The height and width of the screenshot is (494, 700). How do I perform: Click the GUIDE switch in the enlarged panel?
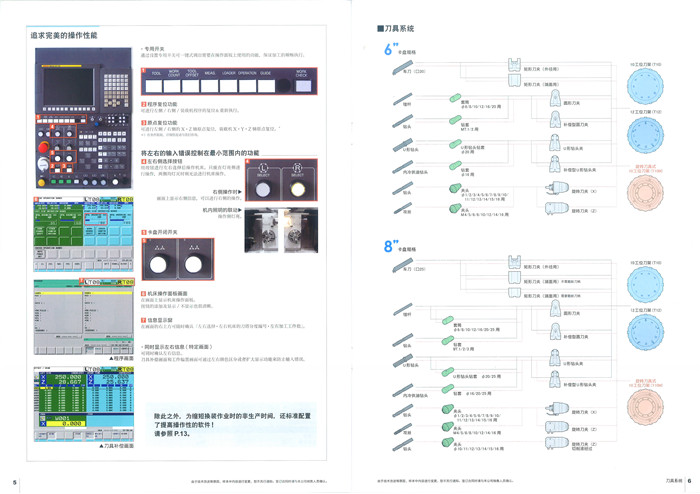tap(266, 86)
